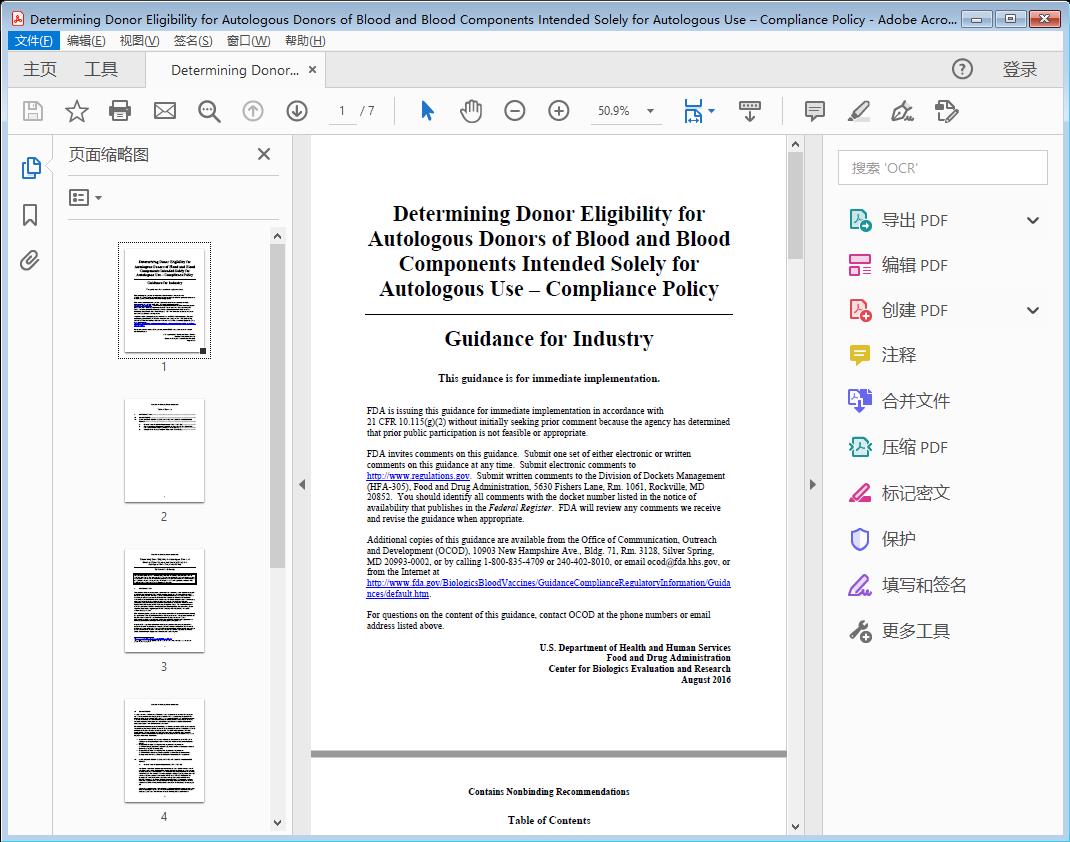1070x842 pixels.
Task: Click the Email document icon
Action: pos(164,111)
